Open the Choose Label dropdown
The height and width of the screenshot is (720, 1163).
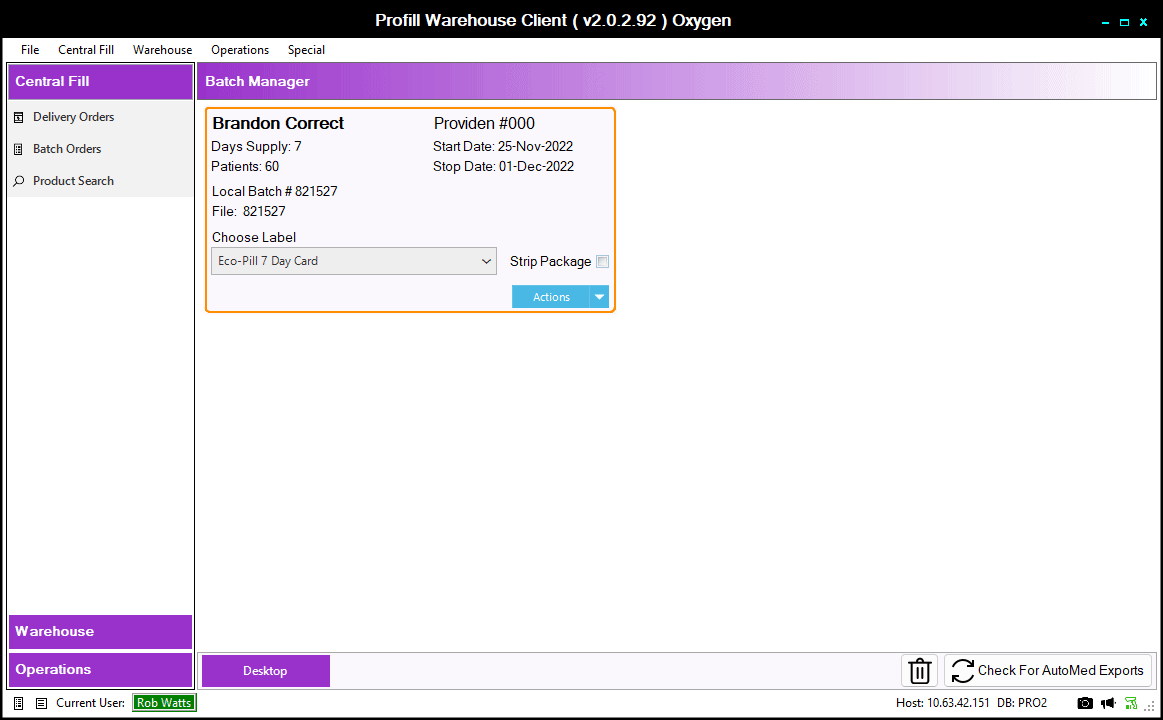354,261
